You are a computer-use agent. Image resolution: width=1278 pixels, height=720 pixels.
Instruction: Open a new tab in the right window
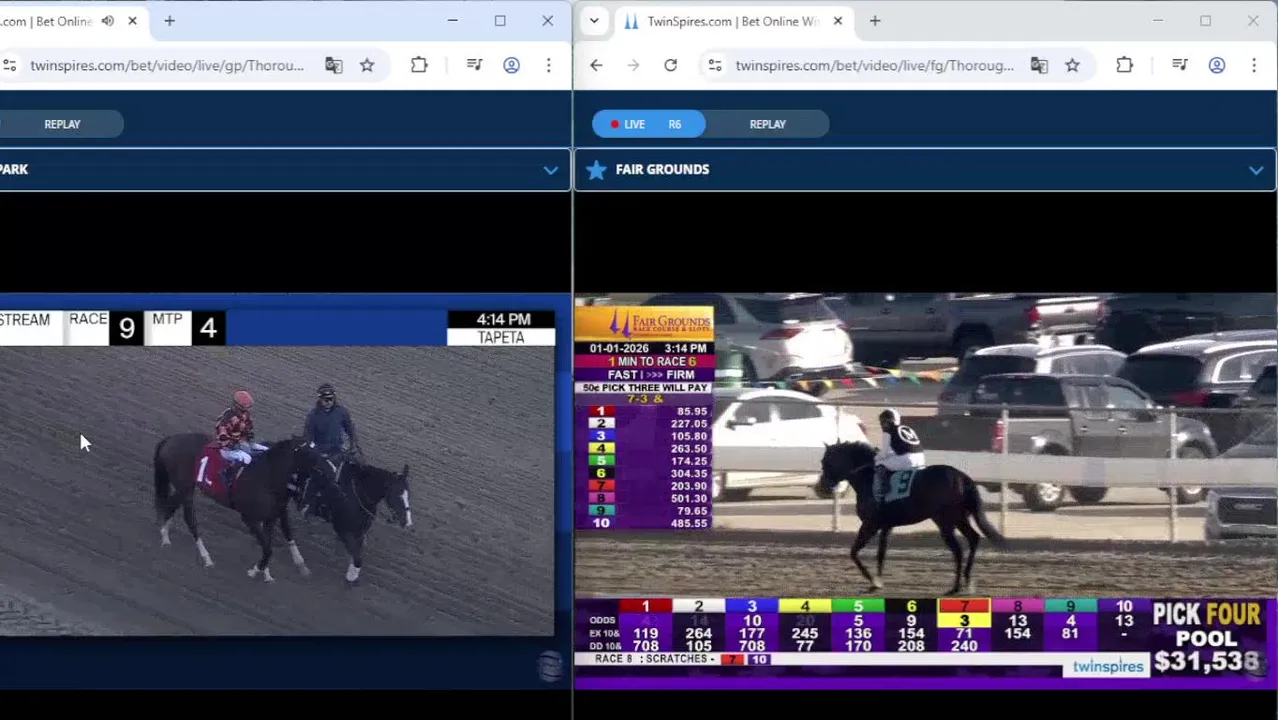coord(875,21)
